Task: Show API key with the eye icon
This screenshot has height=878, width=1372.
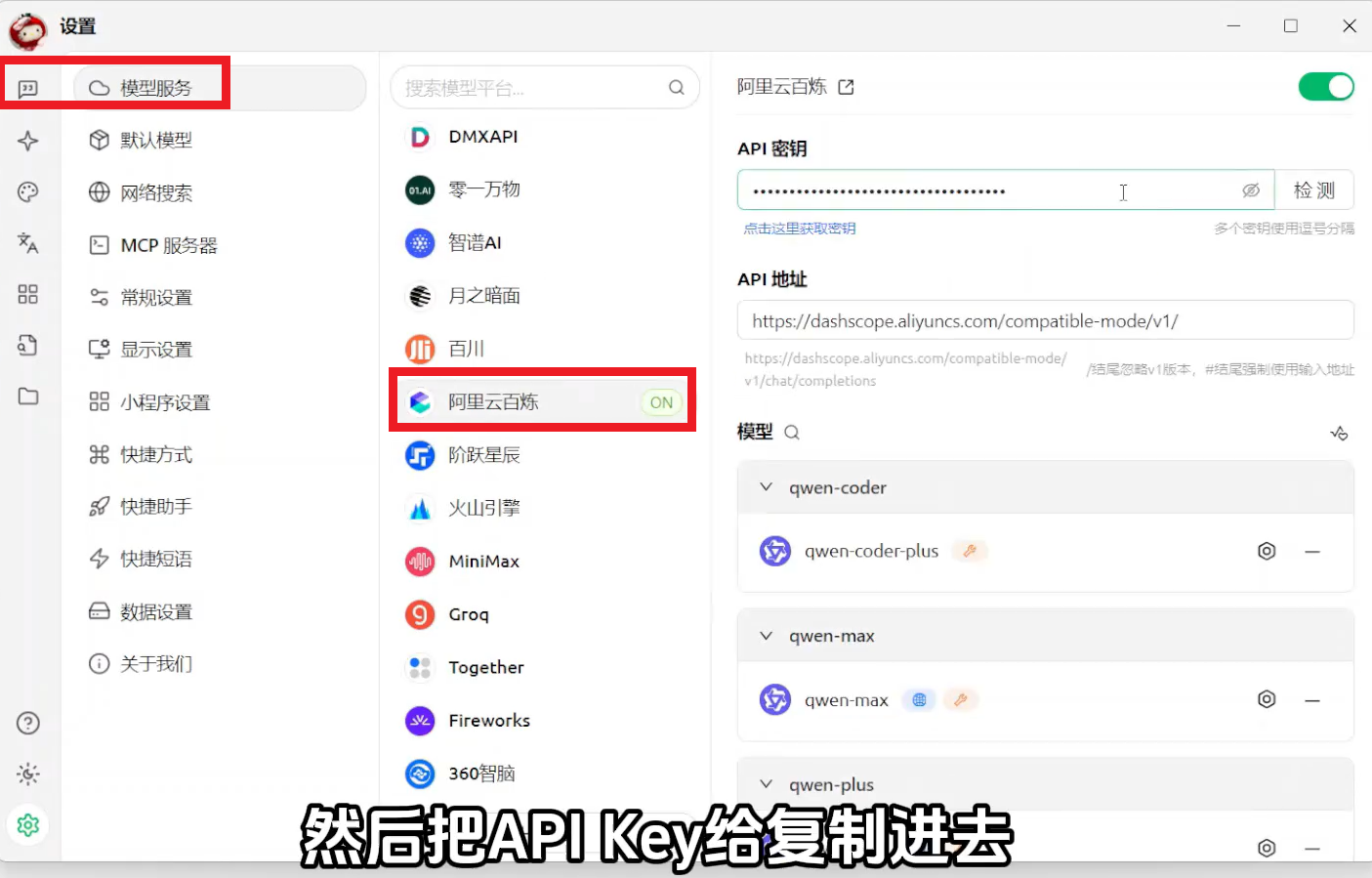Action: click(1251, 190)
